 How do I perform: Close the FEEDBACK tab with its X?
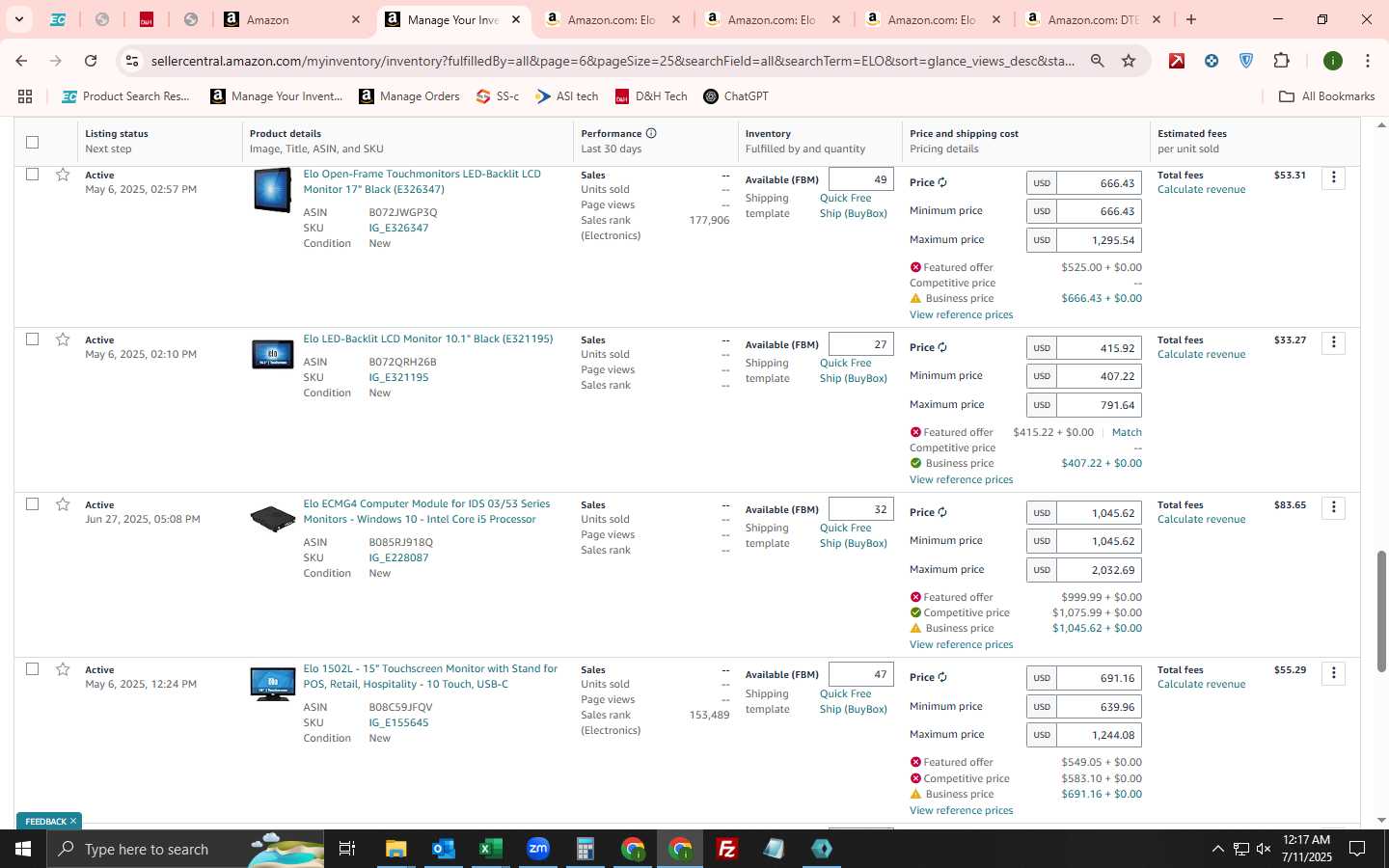(x=73, y=822)
